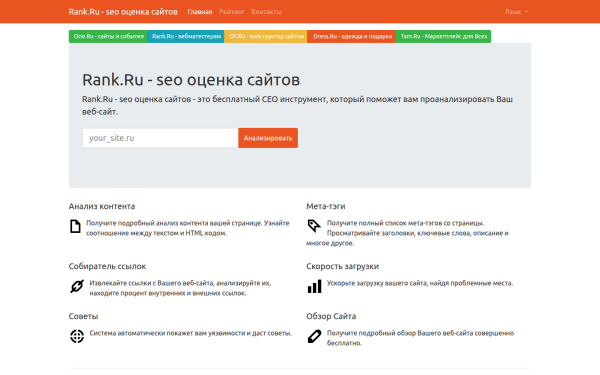Open the One.Ru - сайты и события tab
This screenshot has height=375, width=600.
coord(108,36)
